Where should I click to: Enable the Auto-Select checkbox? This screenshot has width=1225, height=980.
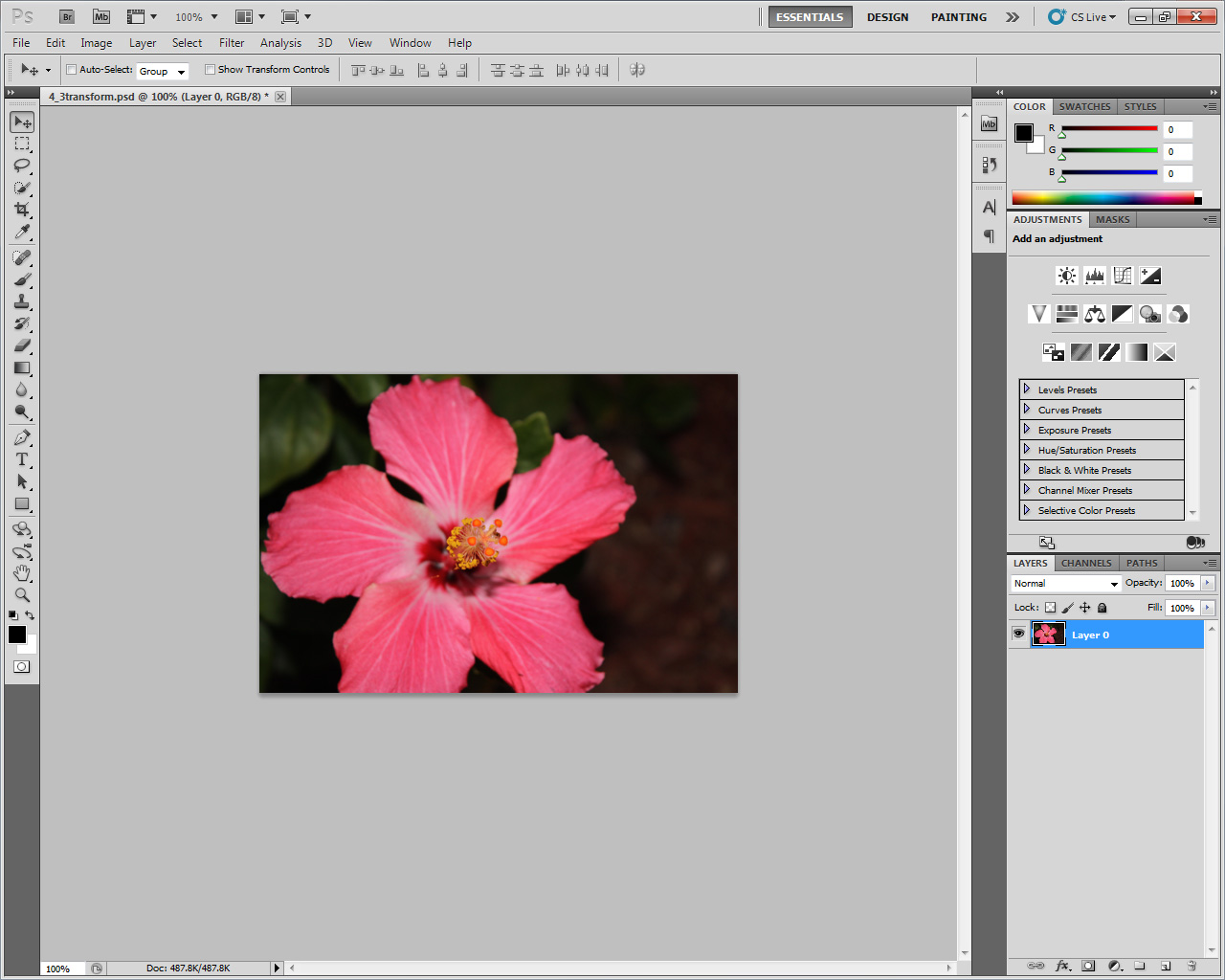pos(72,69)
